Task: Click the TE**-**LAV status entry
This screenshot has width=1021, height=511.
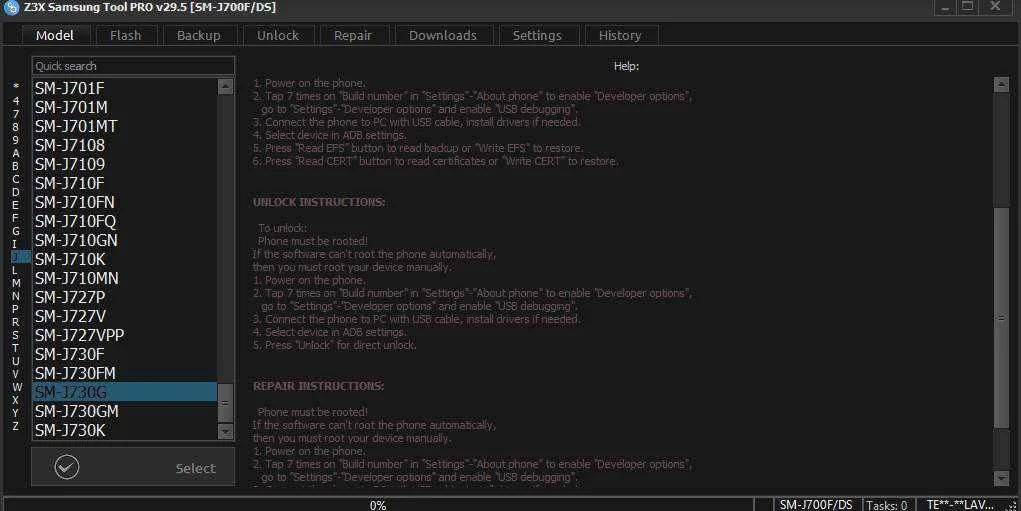Action: [960, 505]
